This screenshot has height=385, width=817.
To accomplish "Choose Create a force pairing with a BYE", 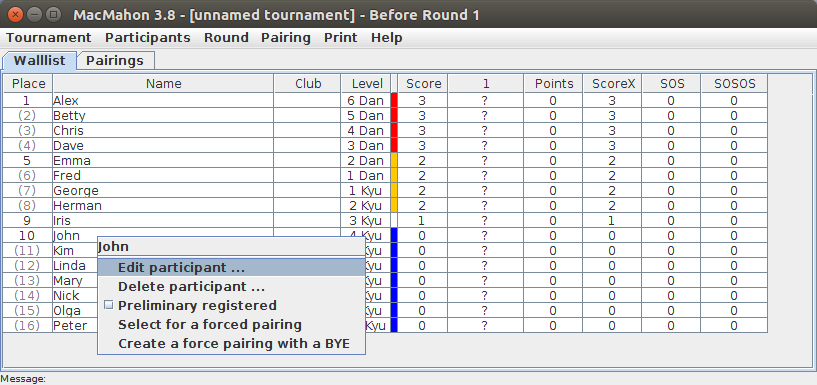I will (x=231, y=344).
